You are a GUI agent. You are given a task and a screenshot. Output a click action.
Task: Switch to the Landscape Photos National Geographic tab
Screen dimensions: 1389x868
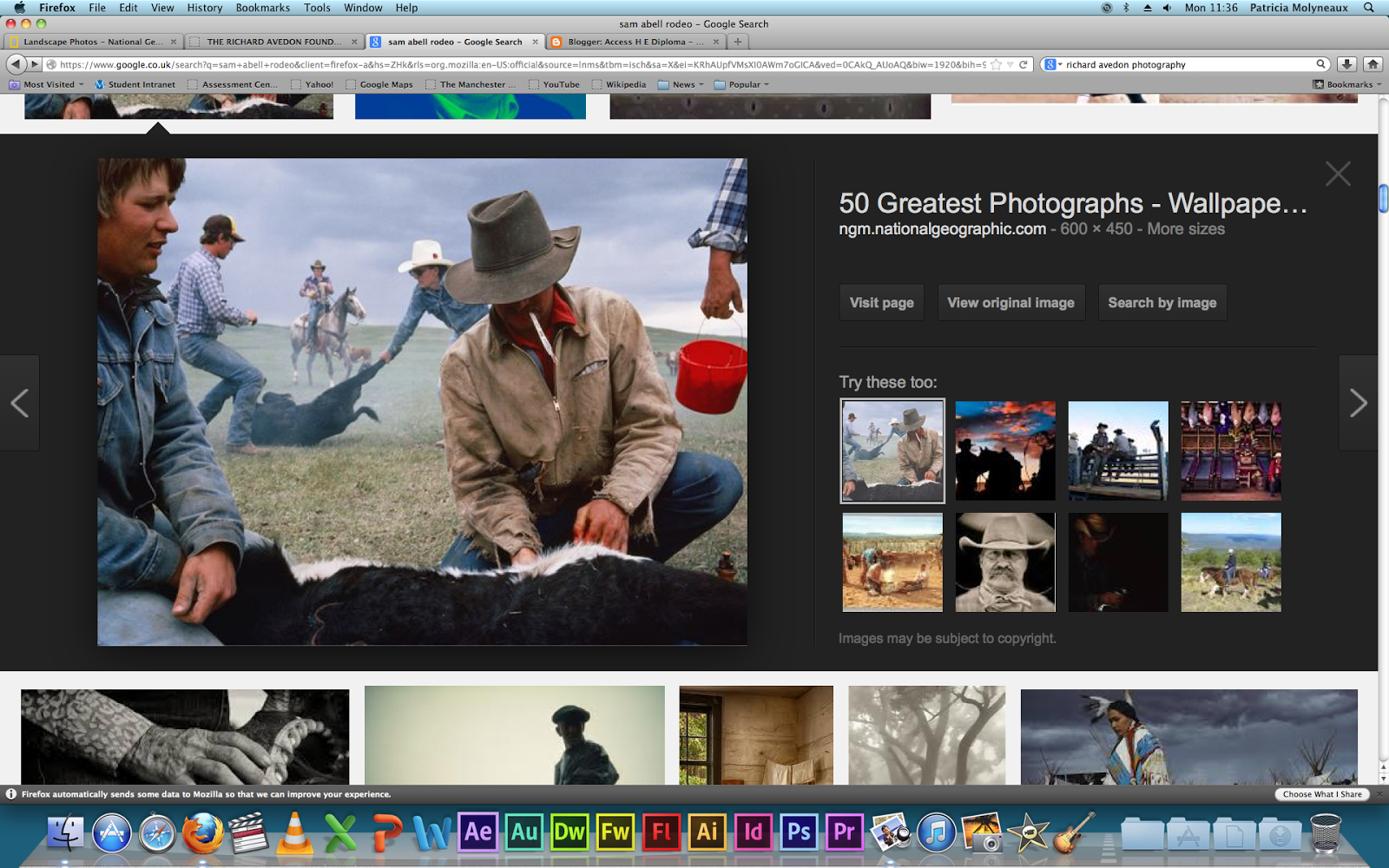point(93,42)
